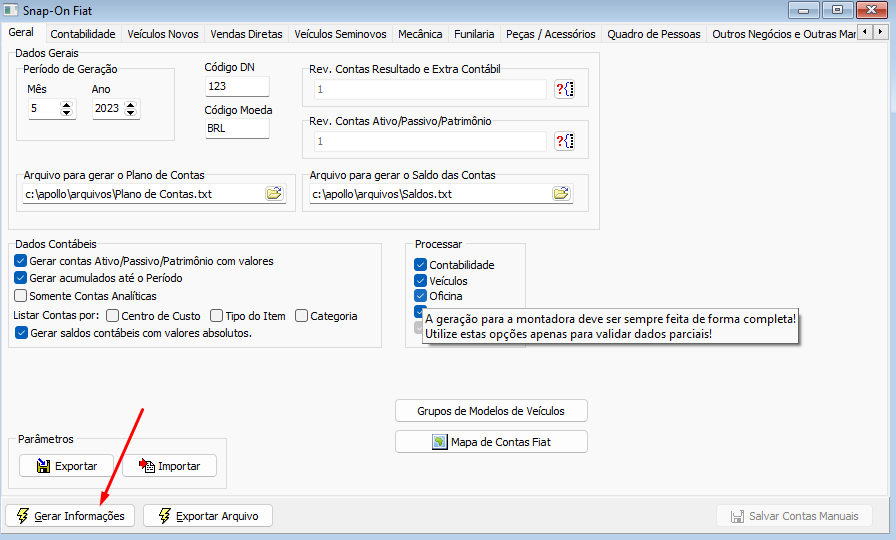Image resolution: width=896 pixels, height=540 pixels.
Task: Click the Plano de Contas file path field
Action: [x=144, y=194]
